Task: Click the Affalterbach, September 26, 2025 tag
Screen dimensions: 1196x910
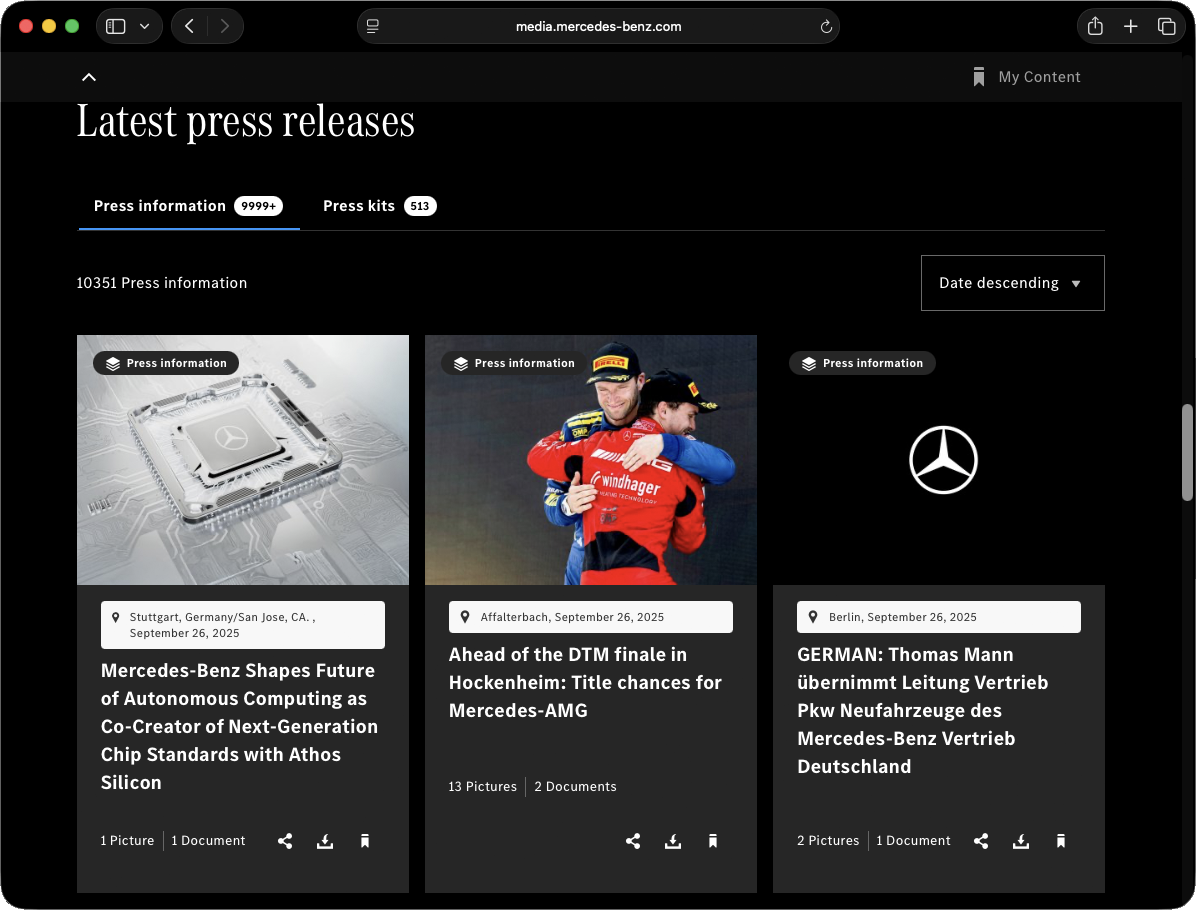Action: point(590,617)
